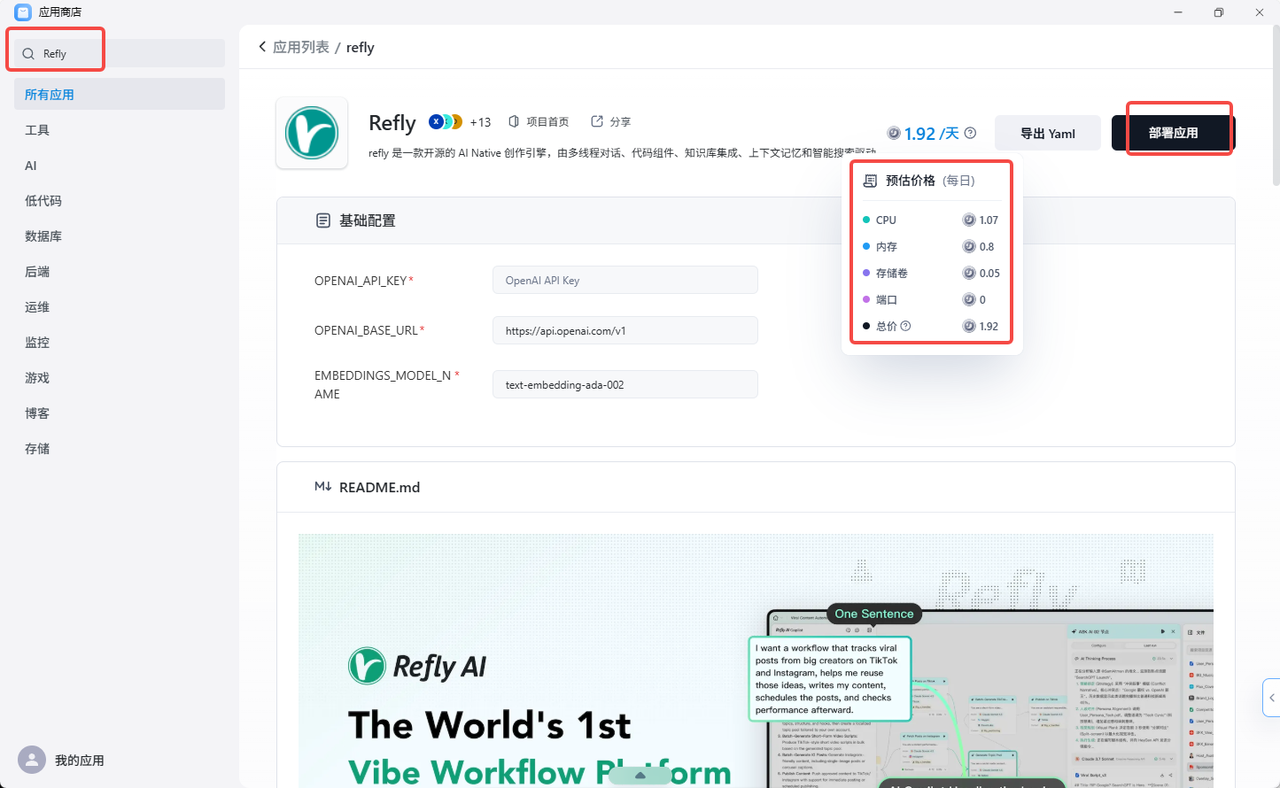Click the 端口 price row 0
This screenshot has height=788, width=1280.
point(930,299)
